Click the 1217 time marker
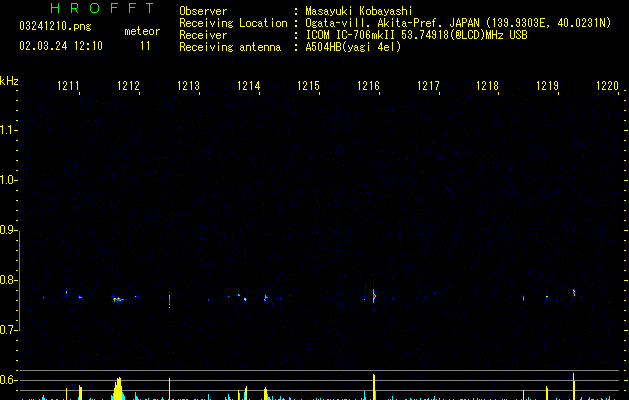629x400 pixels. tap(428, 86)
